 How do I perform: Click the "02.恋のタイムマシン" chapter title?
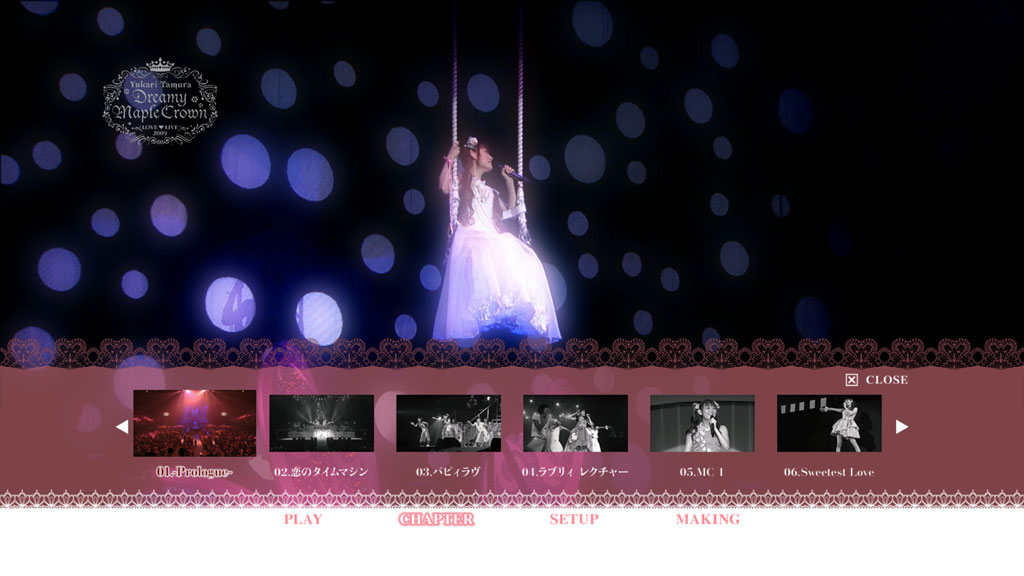321,472
